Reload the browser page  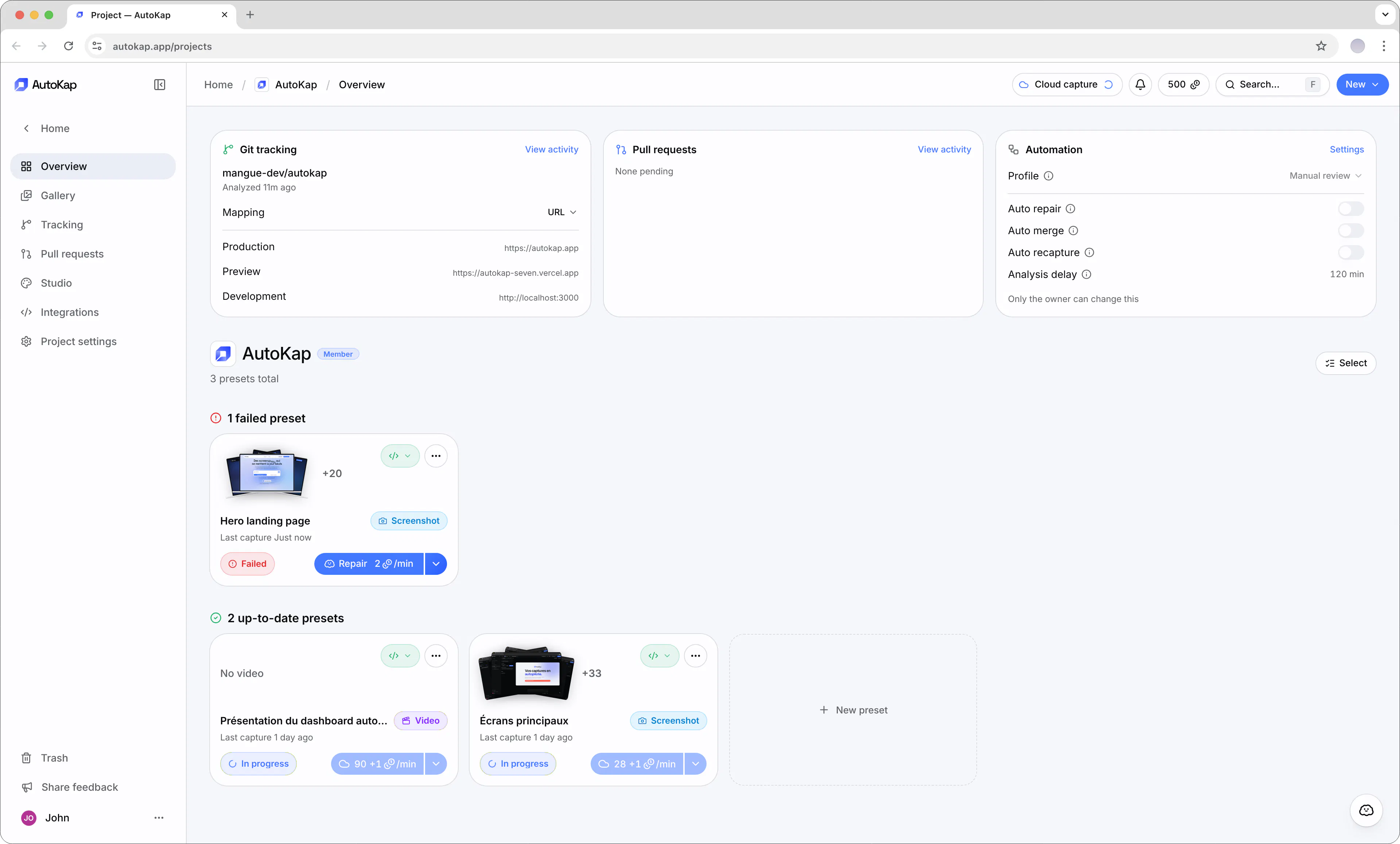point(69,46)
